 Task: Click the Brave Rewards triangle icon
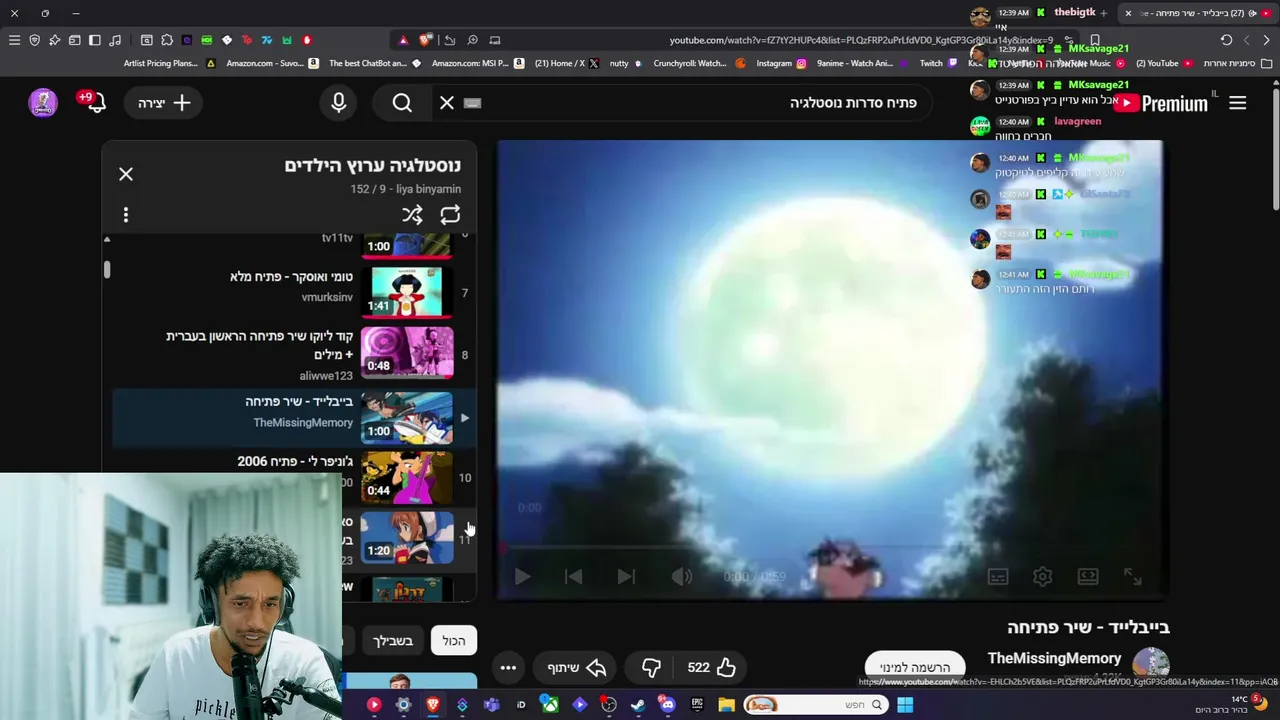pos(403,40)
